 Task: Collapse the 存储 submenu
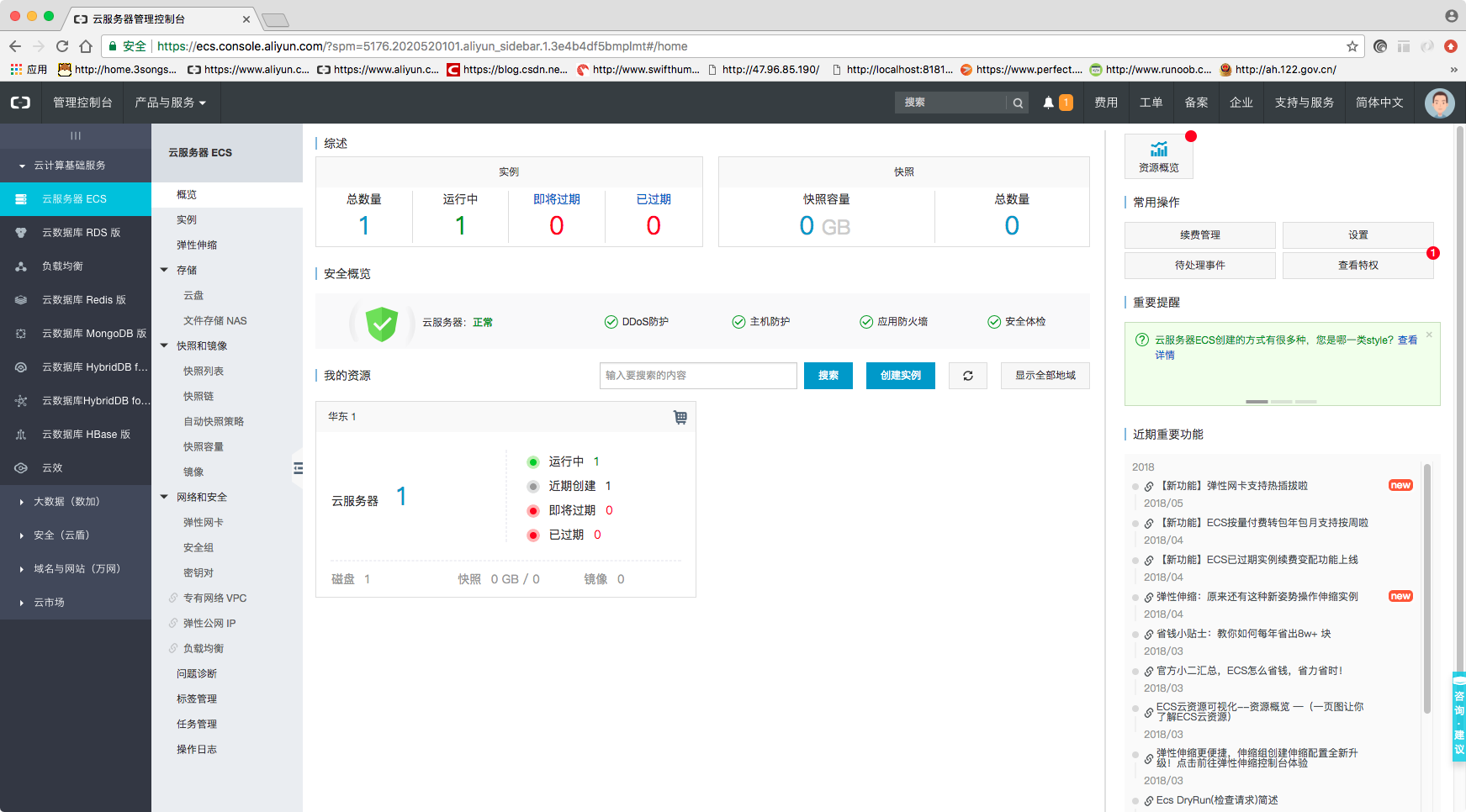pyautogui.click(x=165, y=271)
